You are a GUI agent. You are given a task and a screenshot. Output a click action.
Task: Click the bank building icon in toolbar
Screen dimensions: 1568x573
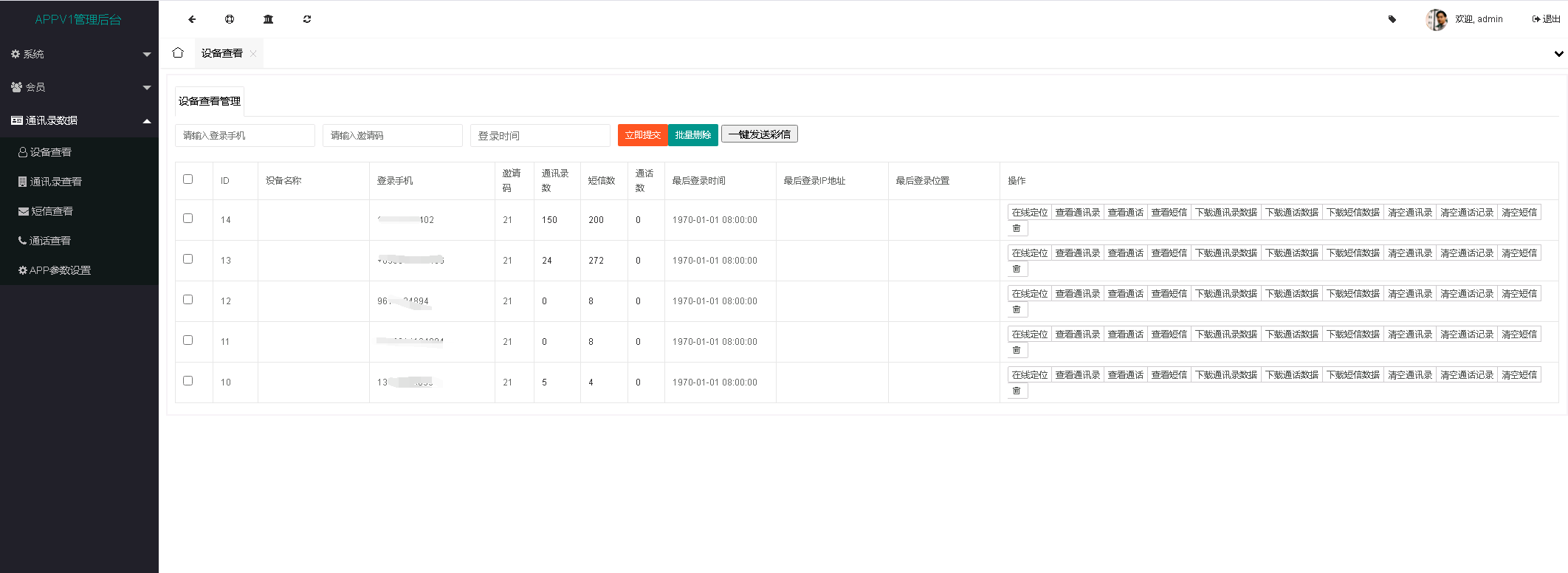pyautogui.click(x=269, y=19)
